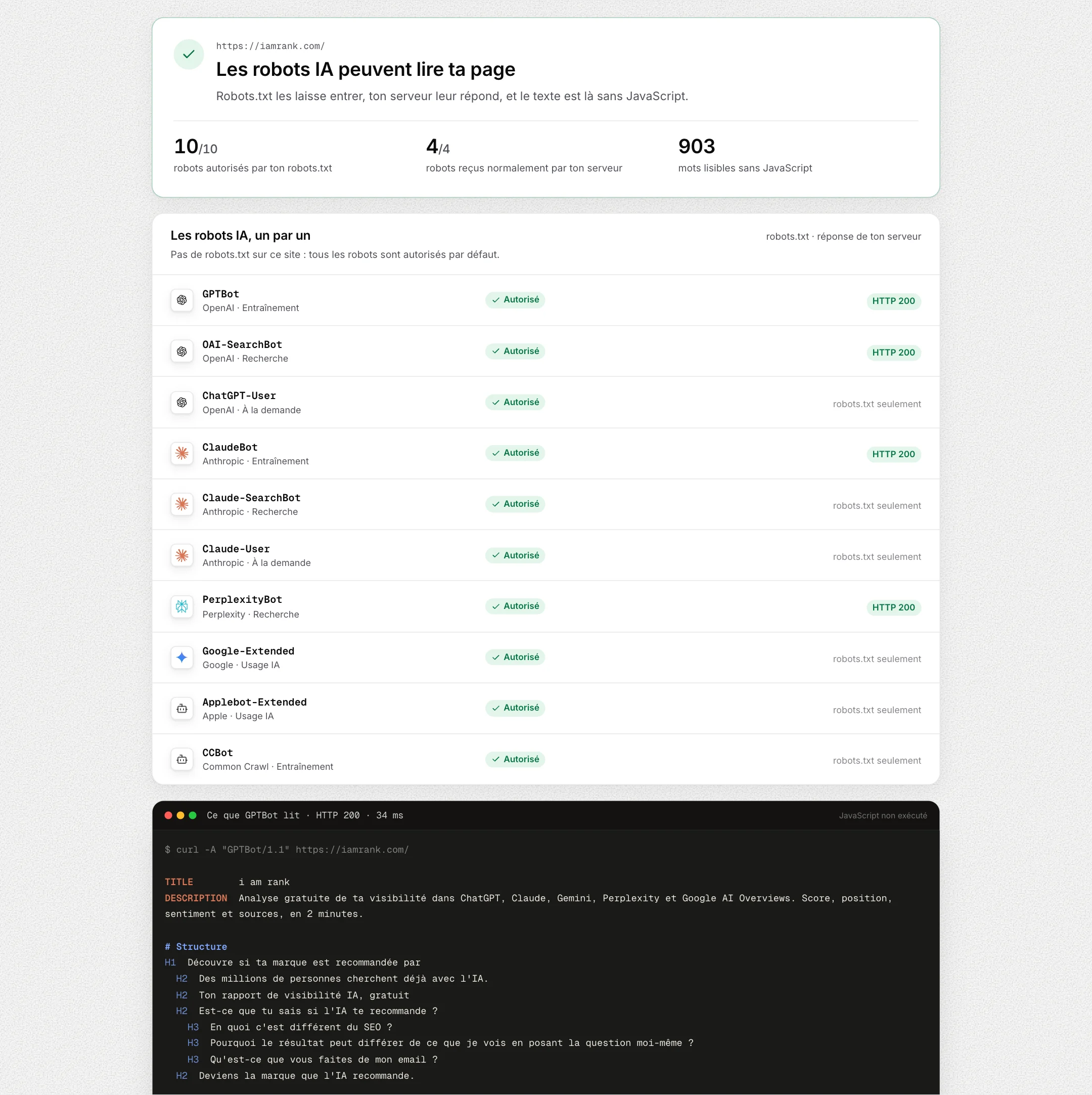Click the Autorisé badge for OAI-SearchBot
This screenshot has width=1092, height=1095.
tap(515, 351)
